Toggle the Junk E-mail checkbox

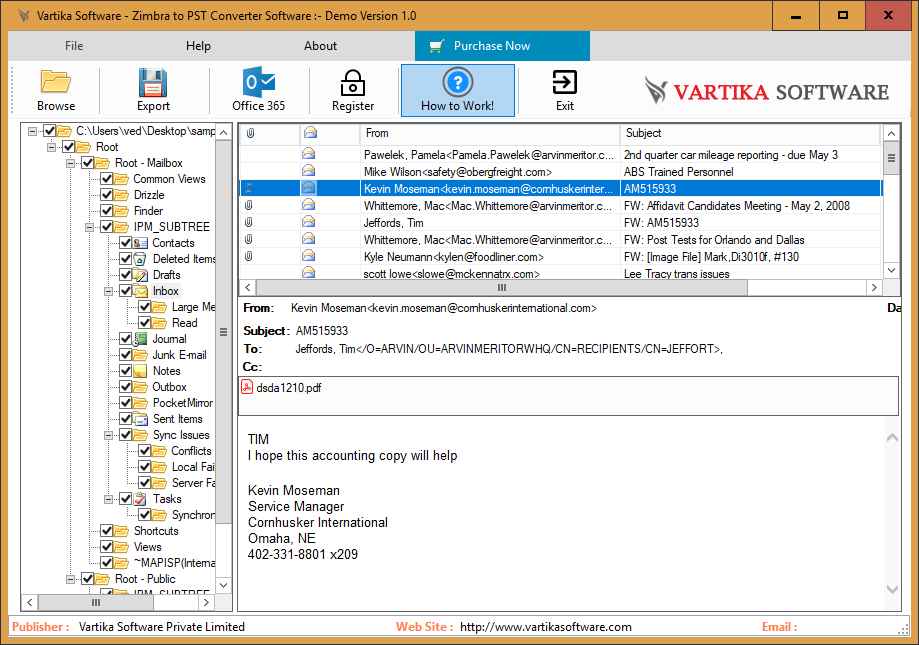coord(125,354)
